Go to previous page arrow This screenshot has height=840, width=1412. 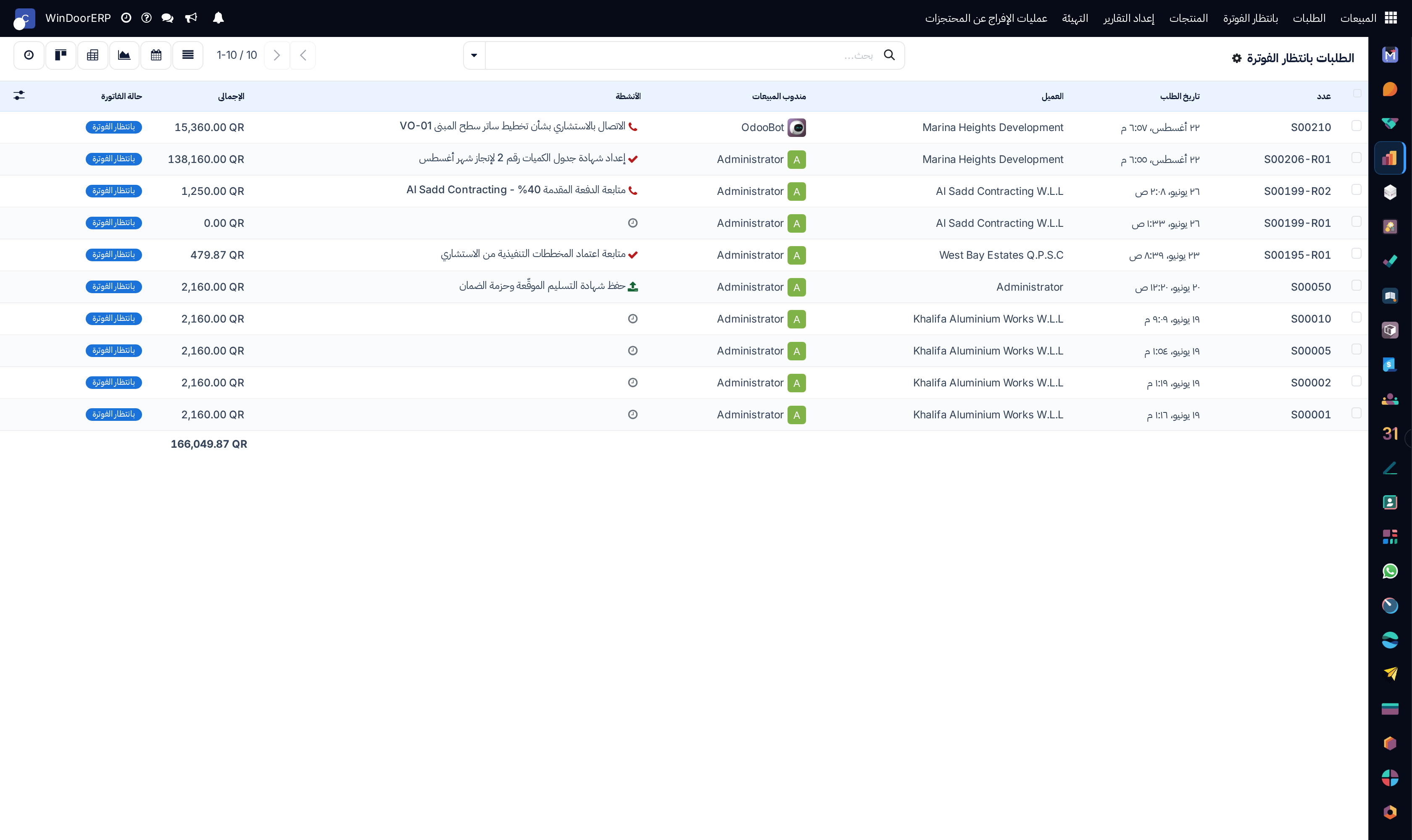(303, 55)
